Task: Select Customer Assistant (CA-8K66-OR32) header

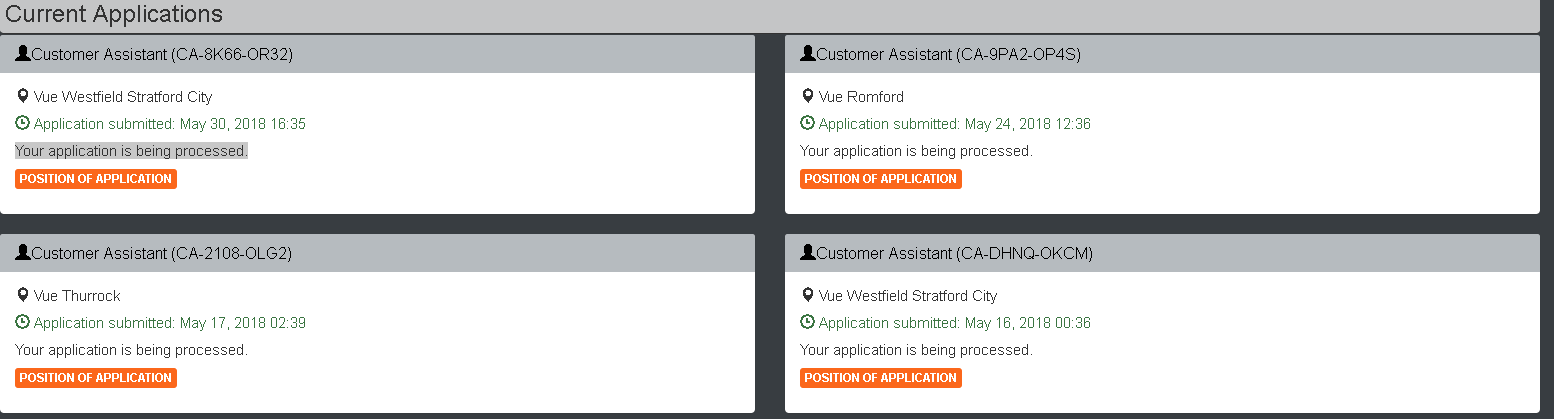Action: pyautogui.click(x=377, y=54)
